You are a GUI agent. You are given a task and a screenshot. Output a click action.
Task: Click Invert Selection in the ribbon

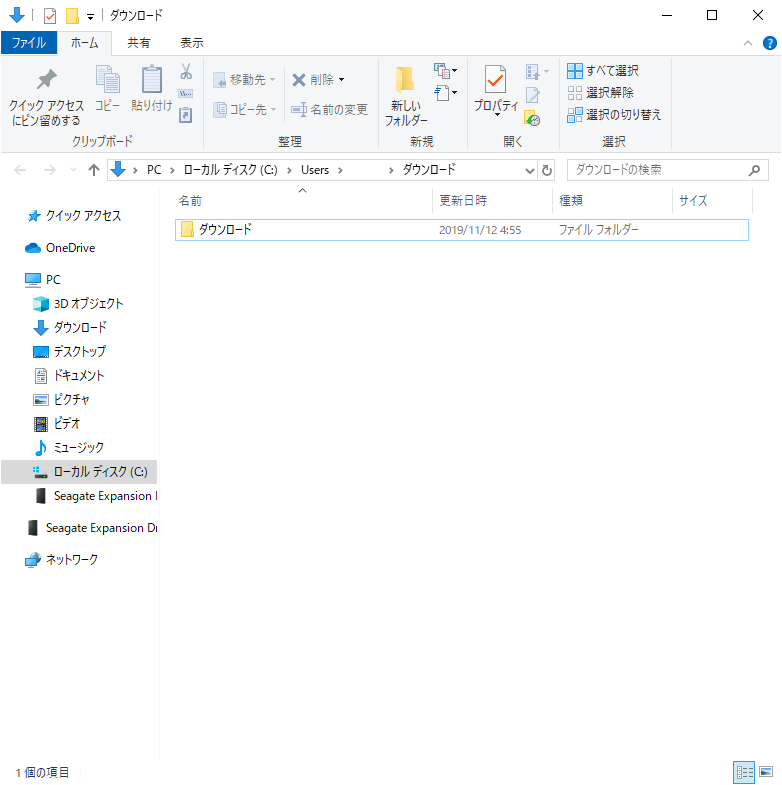(x=613, y=115)
